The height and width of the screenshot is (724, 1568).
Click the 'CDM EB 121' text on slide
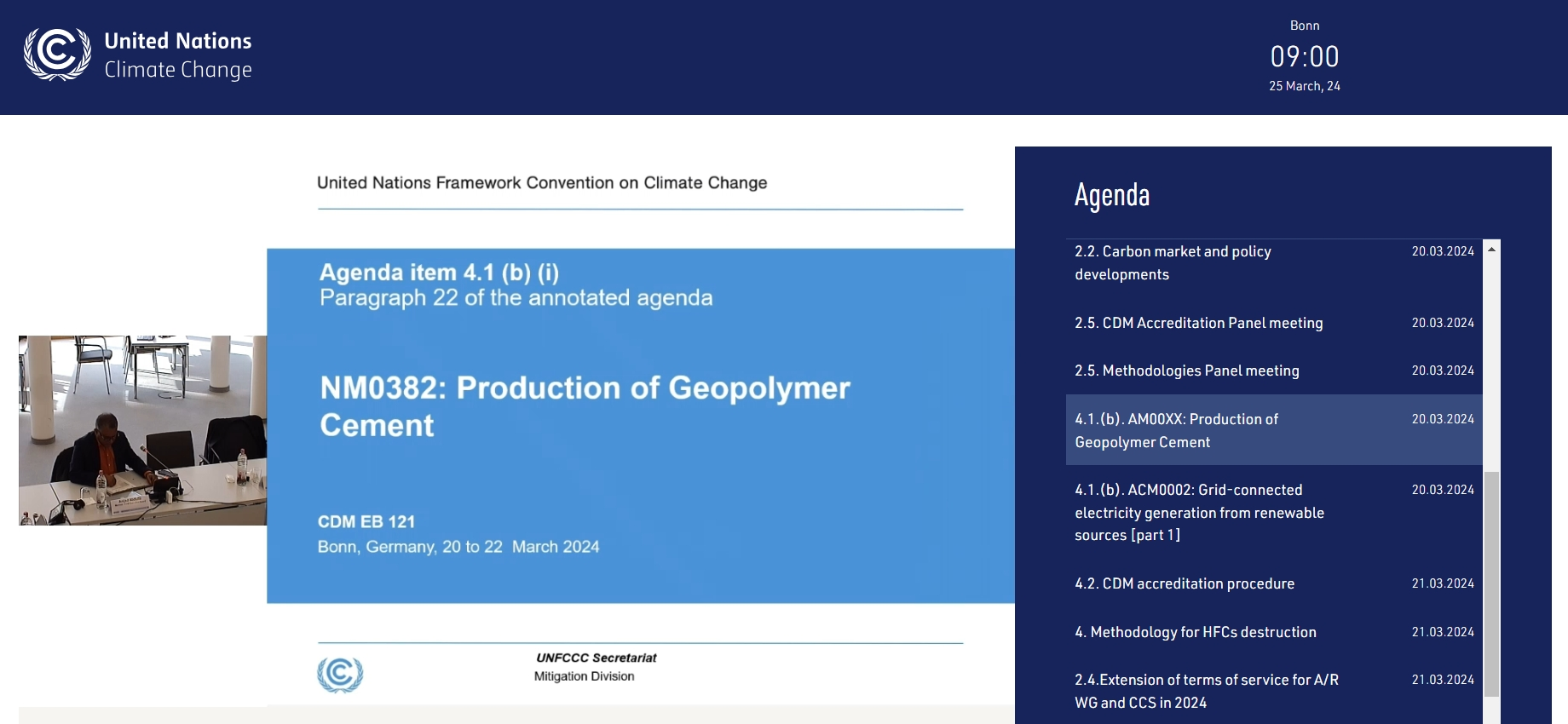(x=366, y=521)
